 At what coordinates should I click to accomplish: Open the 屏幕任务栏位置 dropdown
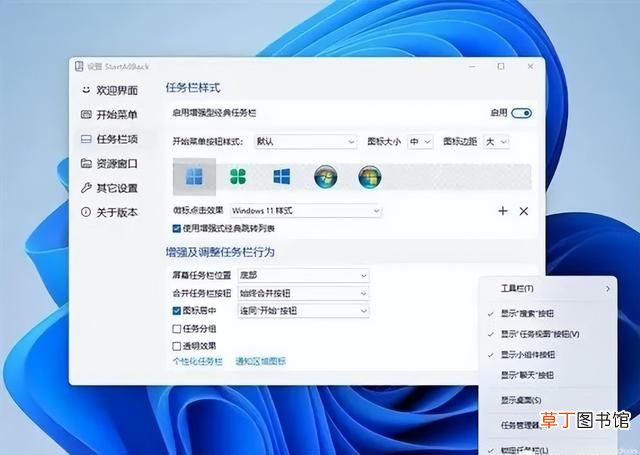click(x=303, y=275)
